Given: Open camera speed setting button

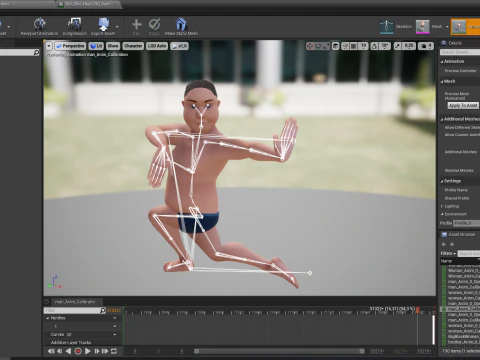Looking at the screenshot, I should [x=426, y=46].
